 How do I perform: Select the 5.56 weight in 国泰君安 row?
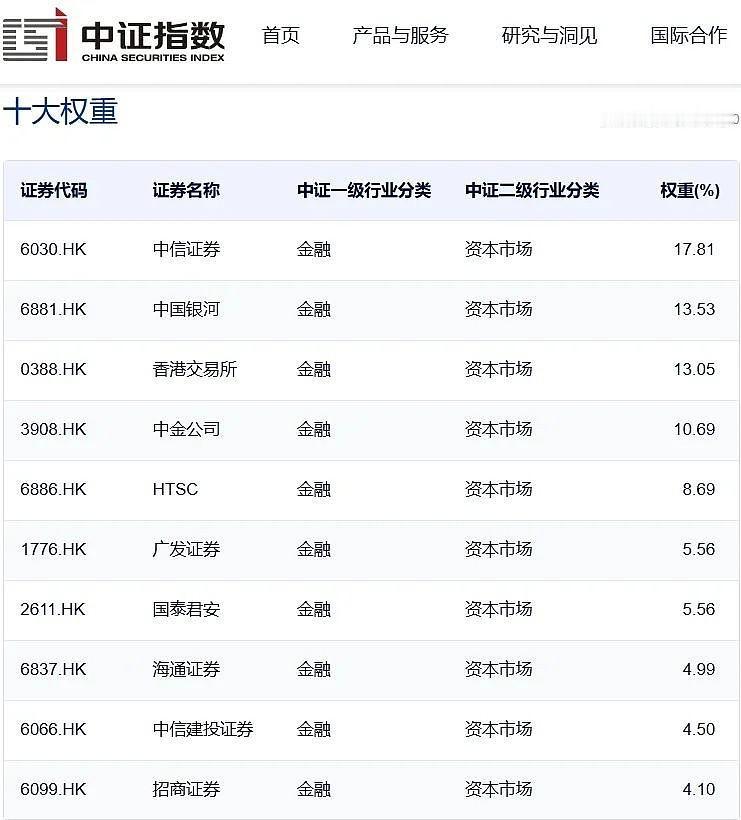tap(699, 609)
